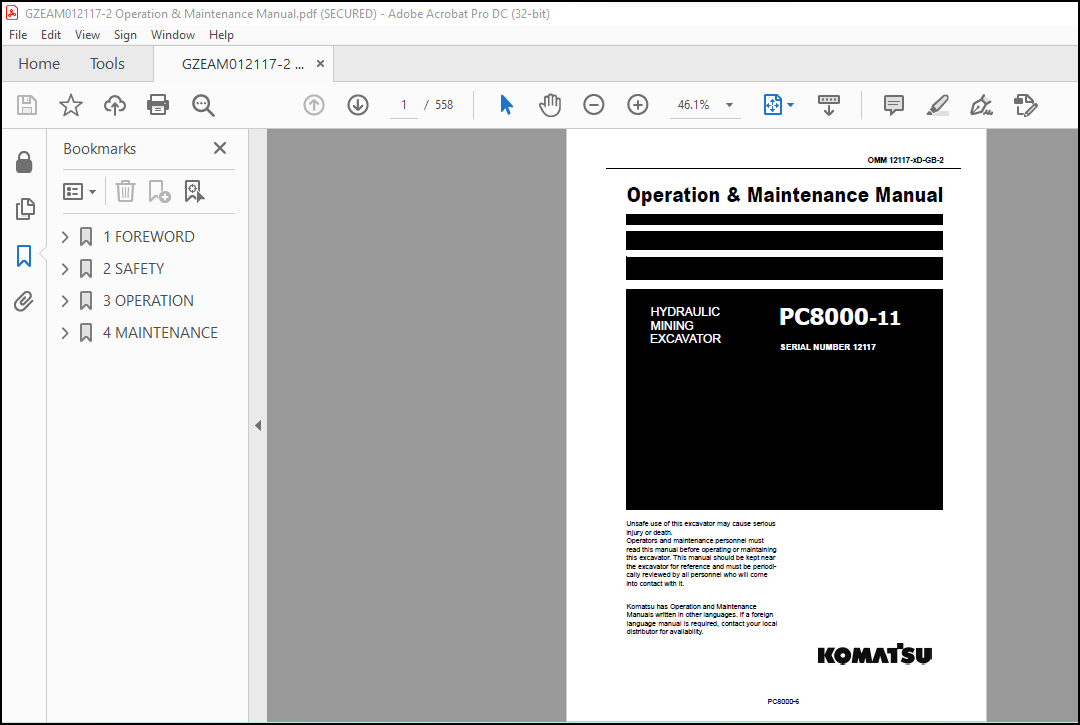Open the View menu
1080x725 pixels.
pos(87,34)
